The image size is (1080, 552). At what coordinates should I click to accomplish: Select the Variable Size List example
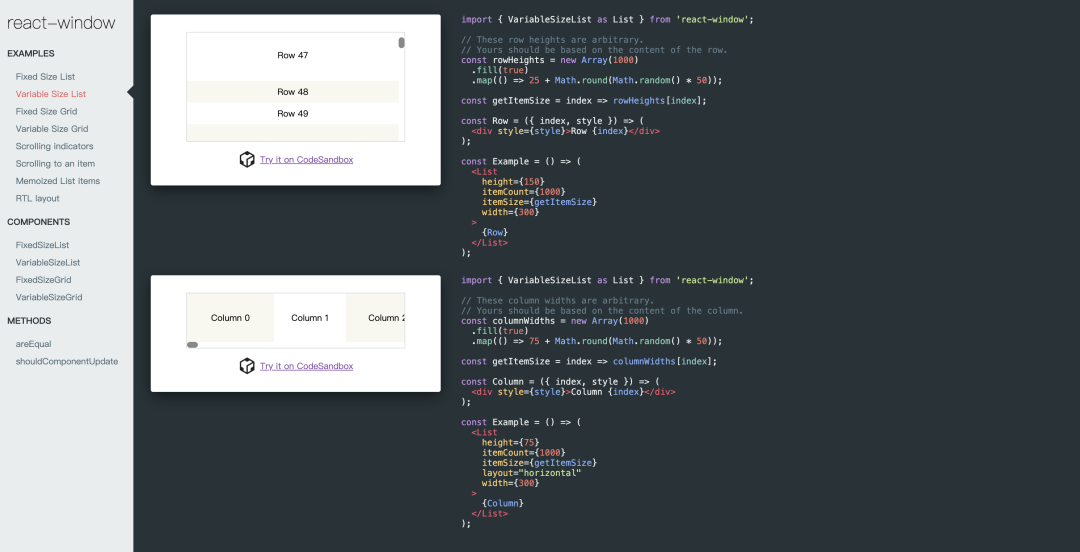tap(51, 94)
